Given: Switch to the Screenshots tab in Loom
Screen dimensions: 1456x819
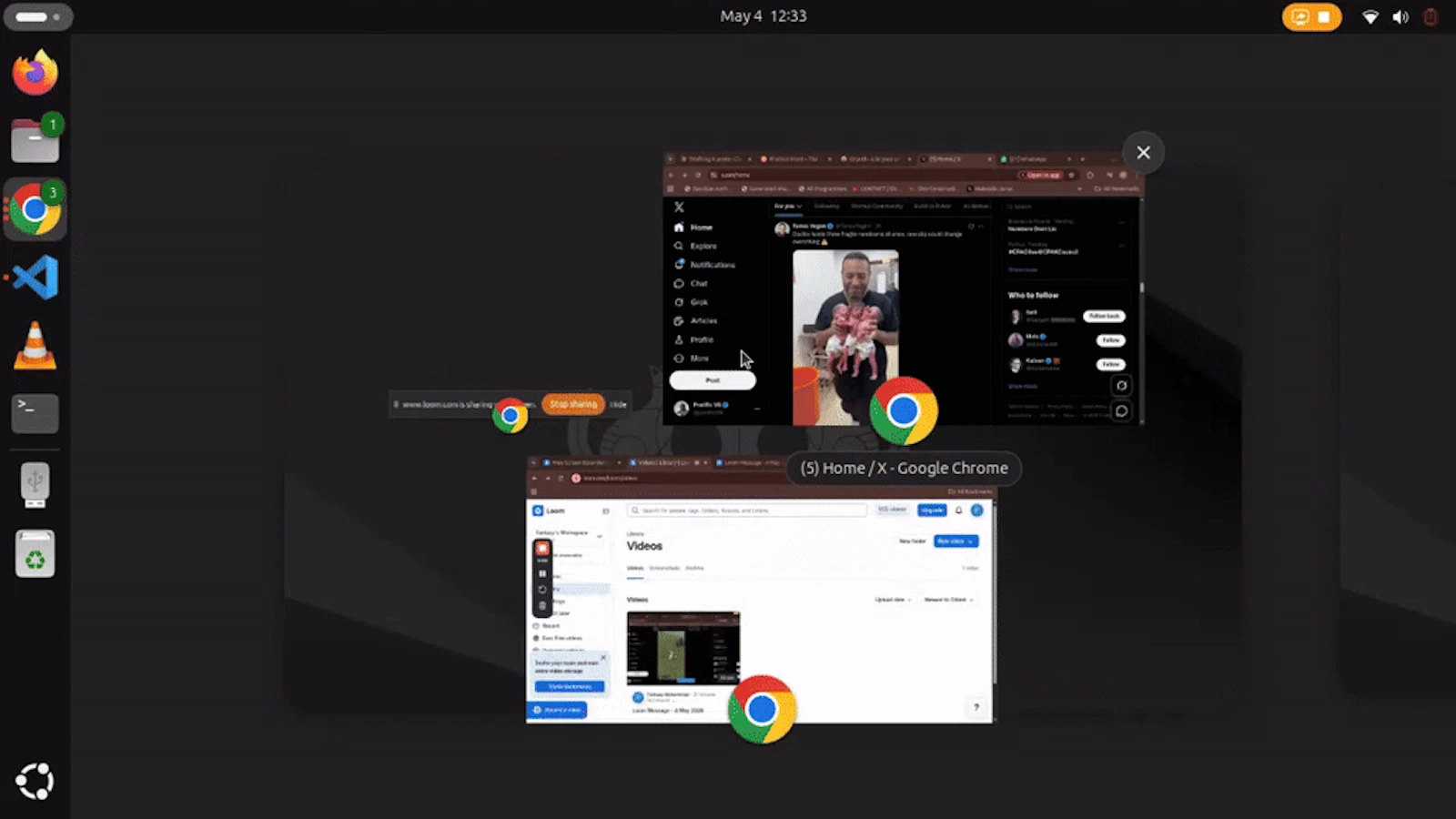Looking at the screenshot, I should (x=664, y=568).
